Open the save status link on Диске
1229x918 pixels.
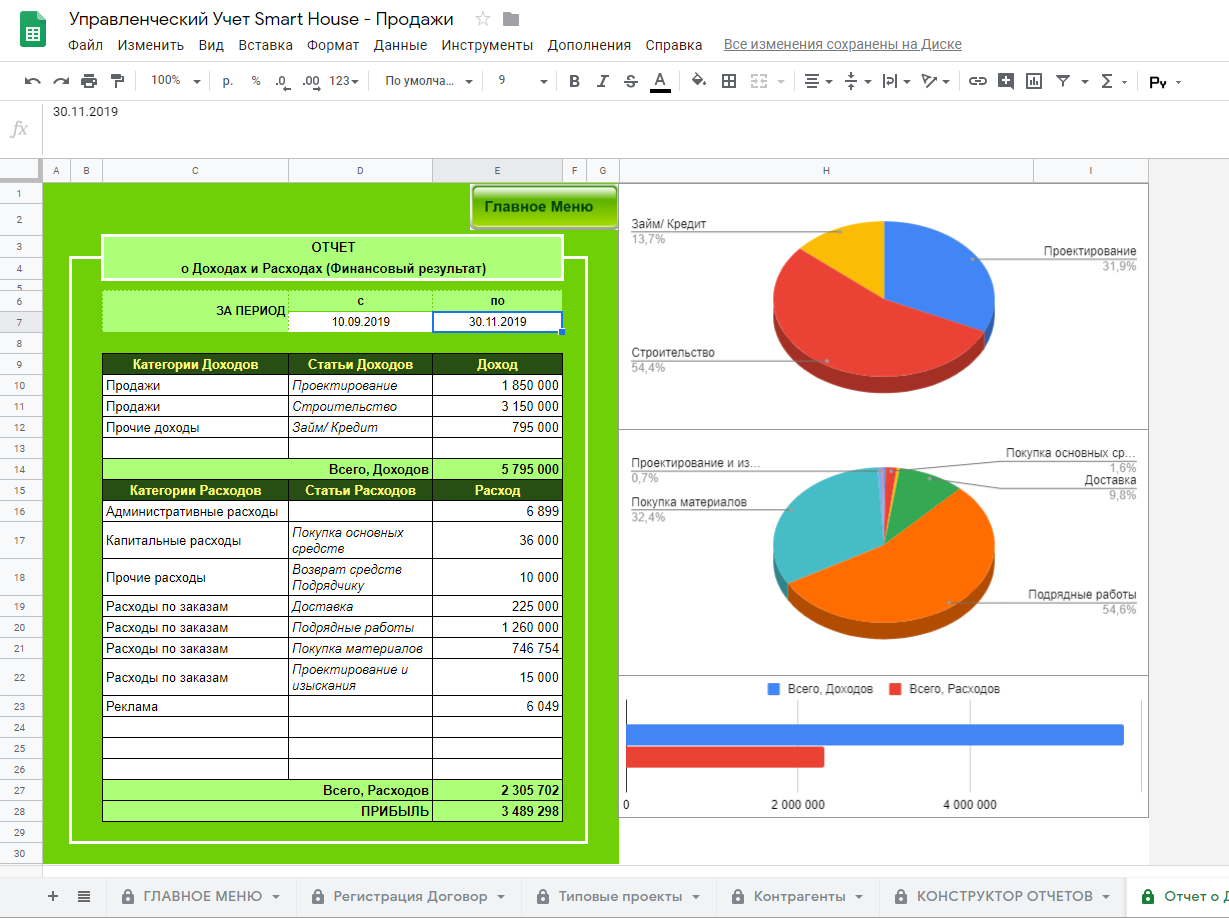(x=842, y=45)
